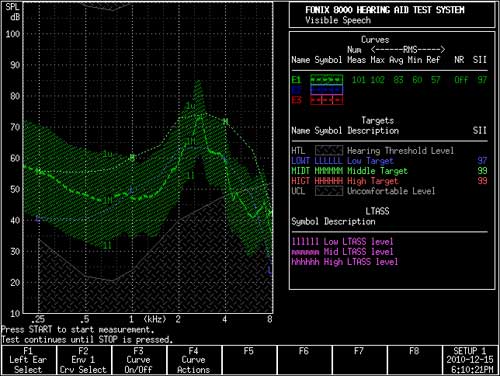Click the E1 curve name label
The width and height of the screenshot is (500, 376).
coord(296,80)
